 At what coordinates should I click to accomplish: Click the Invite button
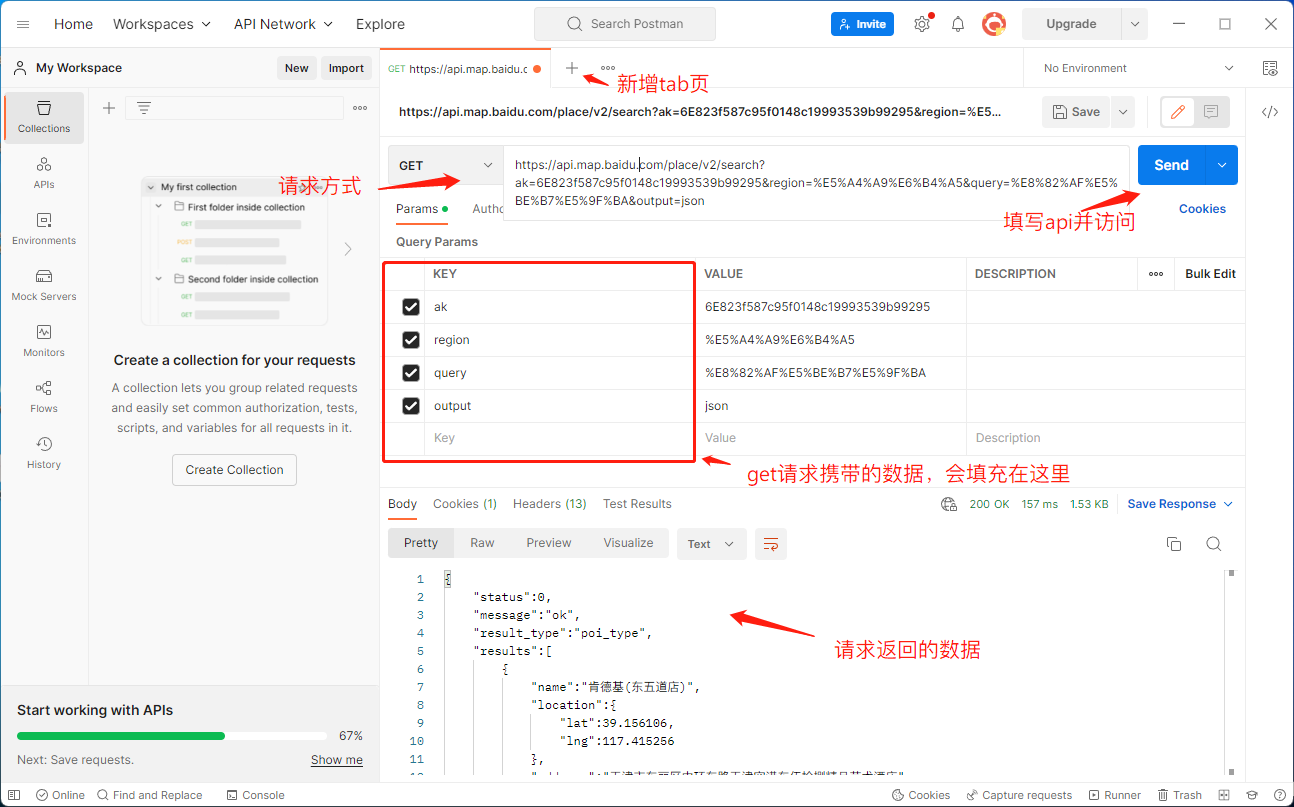(862, 24)
